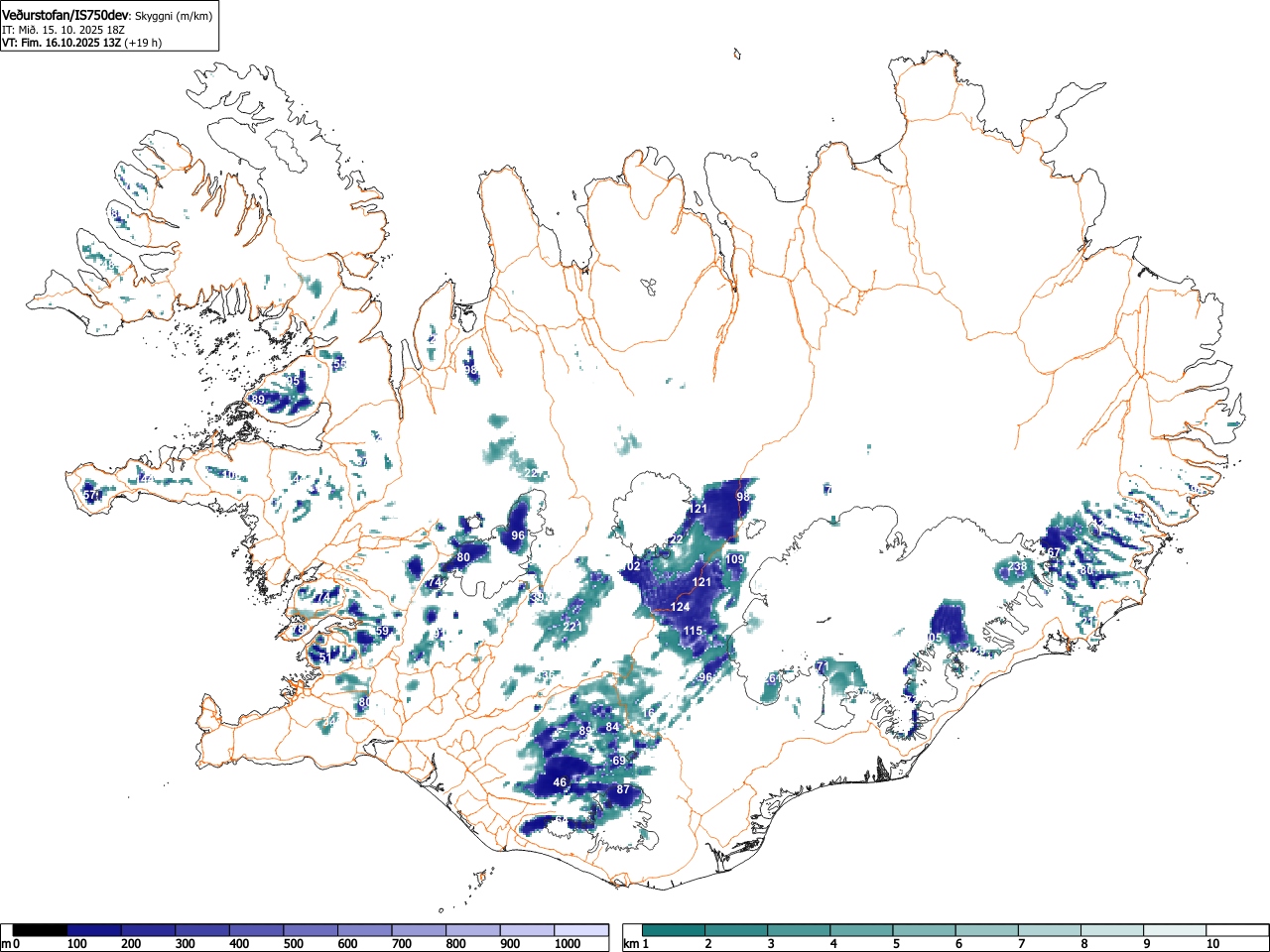Click the '1000' legend tick label
1270x952 pixels.
(567, 945)
